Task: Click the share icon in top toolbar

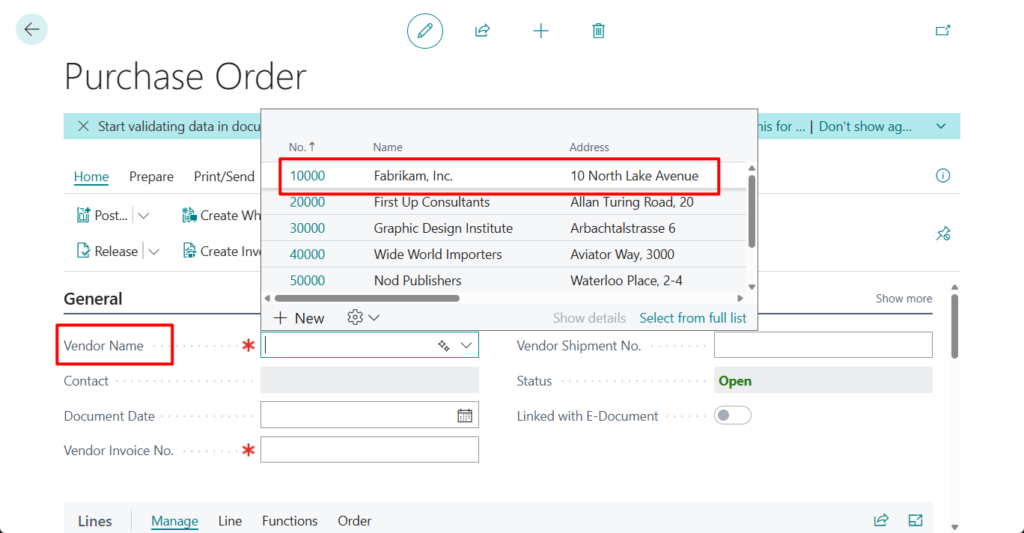Action: pyautogui.click(x=482, y=31)
